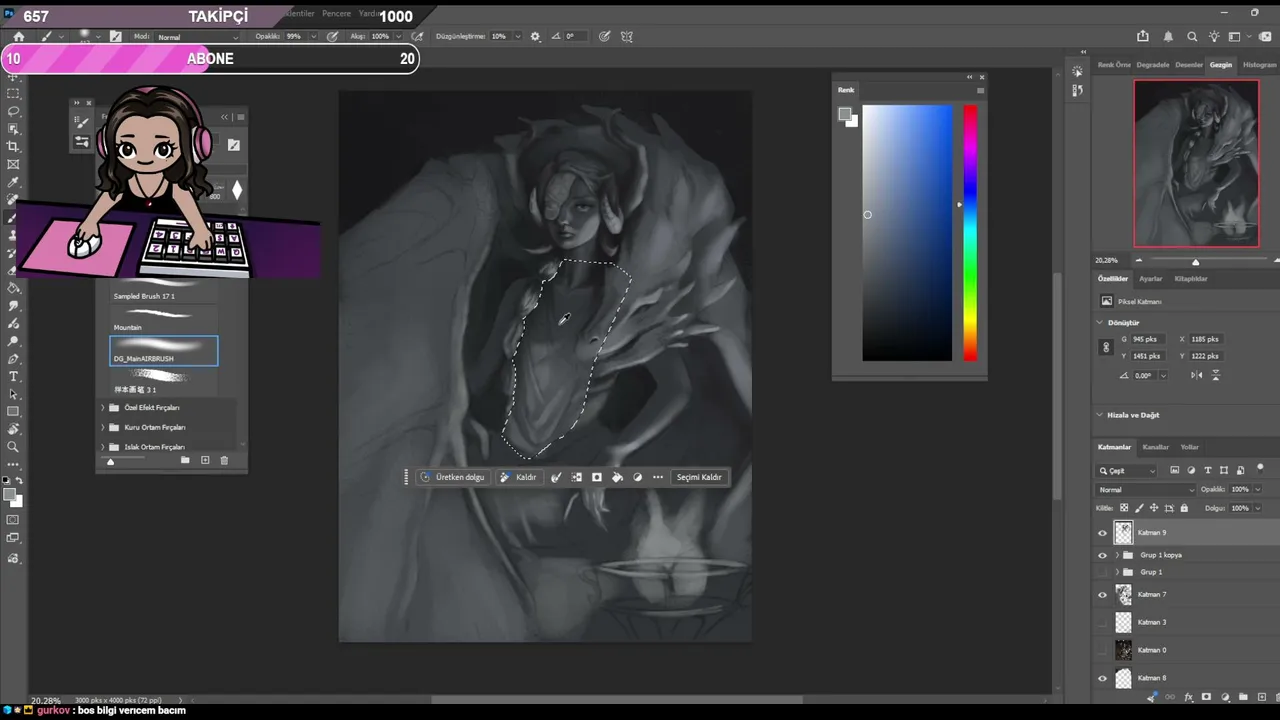
Task: Click the new adjustment layer icon
Action: click(x=1224, y=697)
